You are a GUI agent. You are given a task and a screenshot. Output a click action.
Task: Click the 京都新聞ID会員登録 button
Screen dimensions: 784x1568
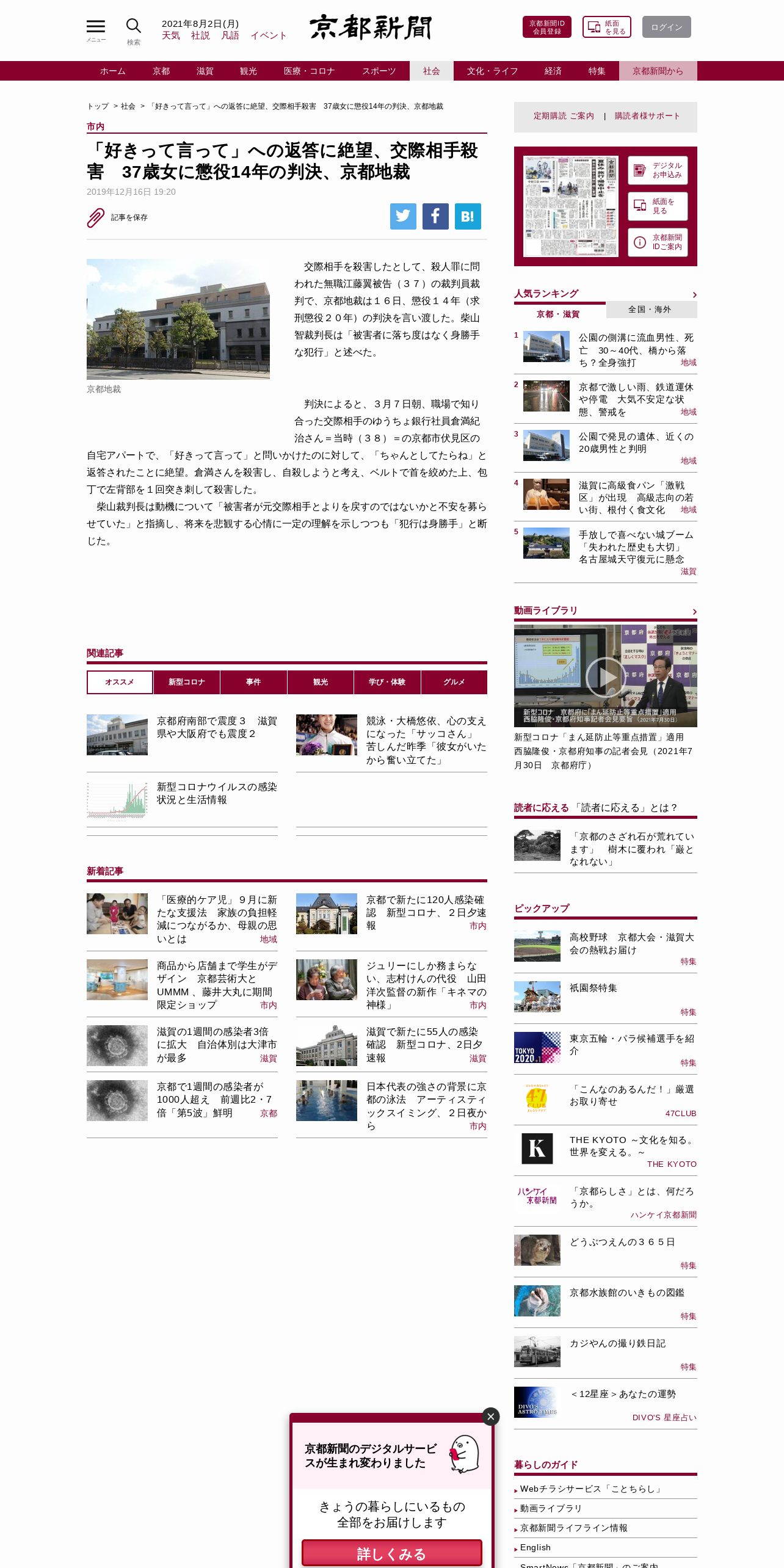point(547,27)
